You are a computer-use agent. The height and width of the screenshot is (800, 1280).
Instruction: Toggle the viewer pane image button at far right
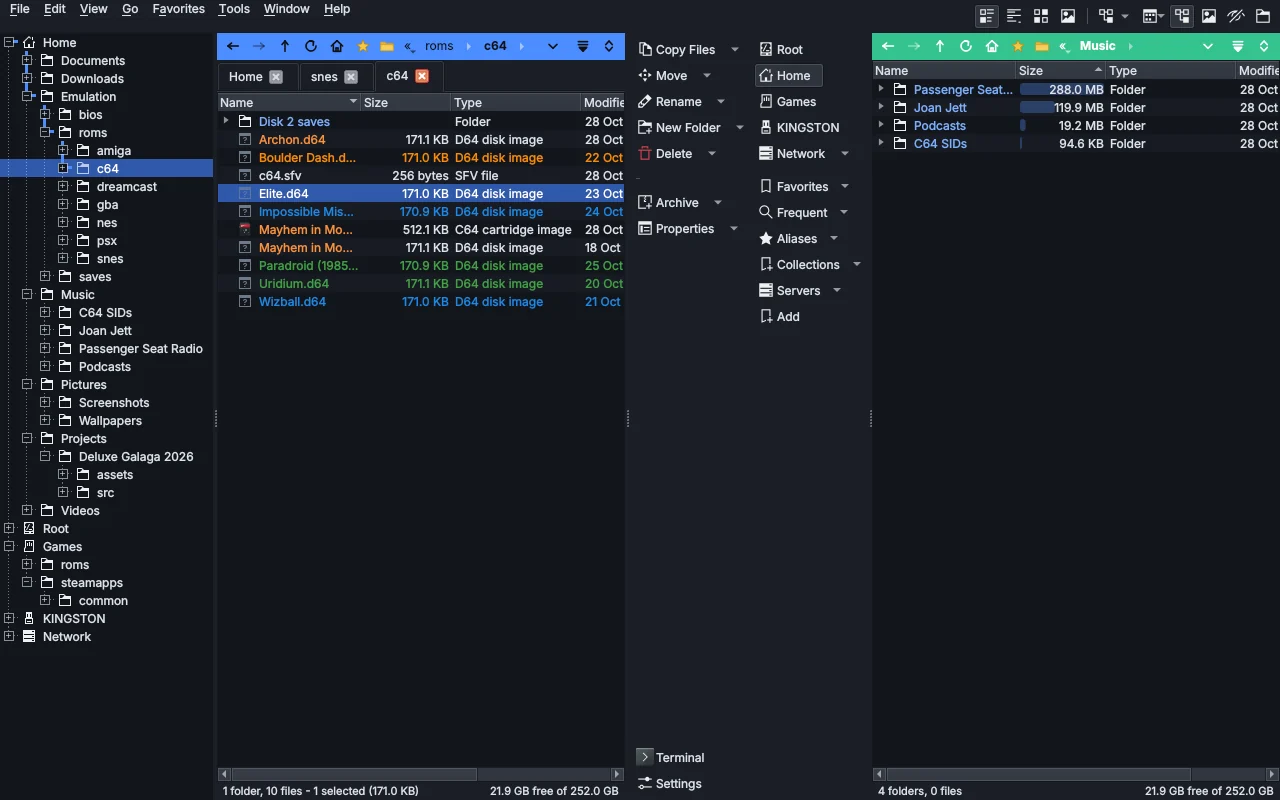pyautogui.click(x=1209, y=16)
